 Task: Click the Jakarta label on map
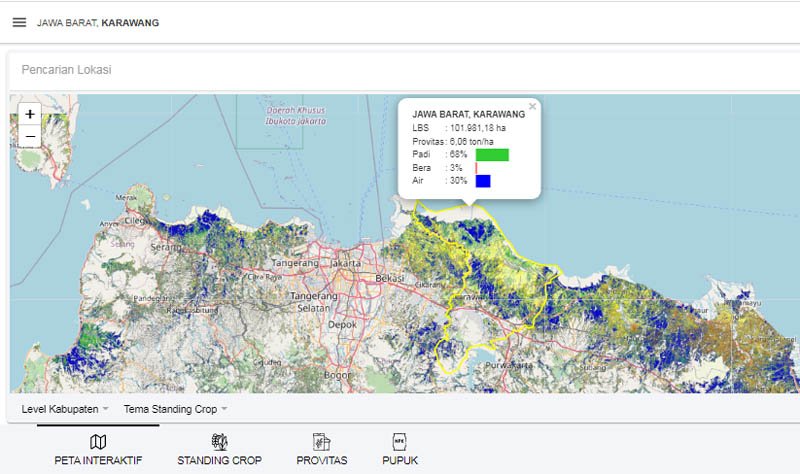tap(345, 263)
